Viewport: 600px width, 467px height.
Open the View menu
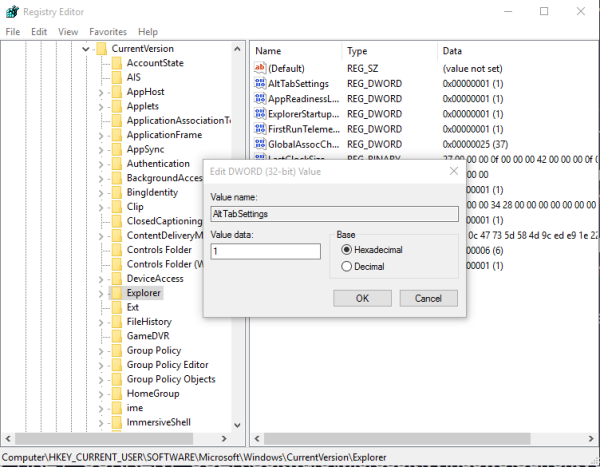pyautogui.click(x=68, y=32)
